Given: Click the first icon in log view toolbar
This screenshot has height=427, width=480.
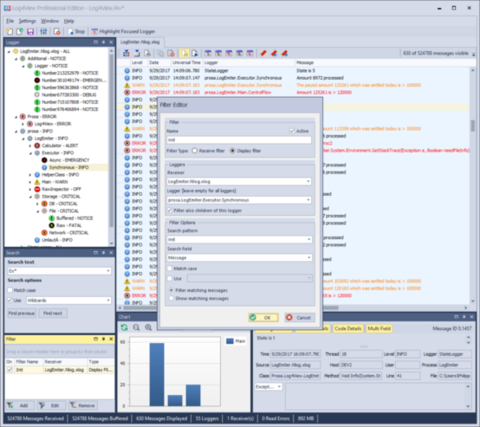Looking at the screenshot, I should [126, 53].
